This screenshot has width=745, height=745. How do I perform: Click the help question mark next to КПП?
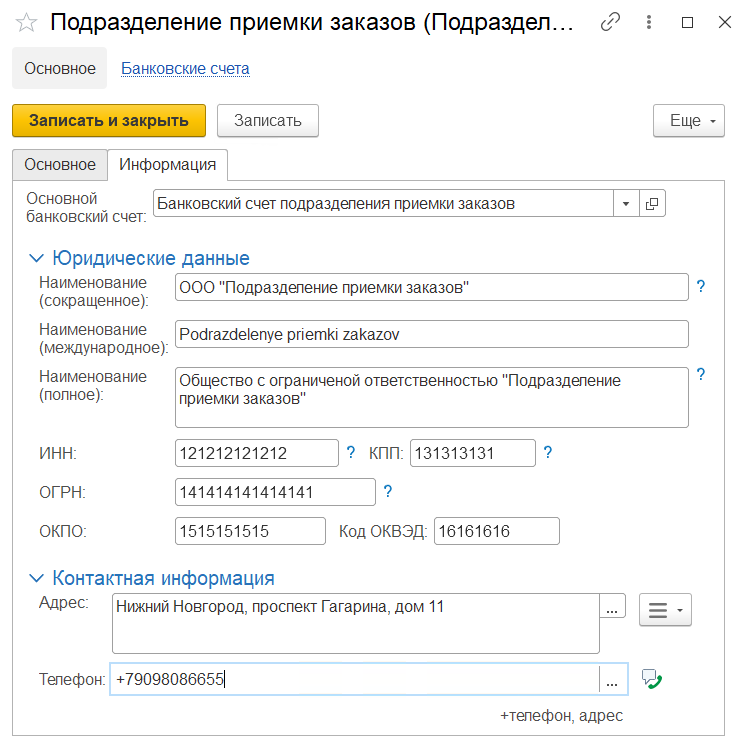tap(547, 453)
